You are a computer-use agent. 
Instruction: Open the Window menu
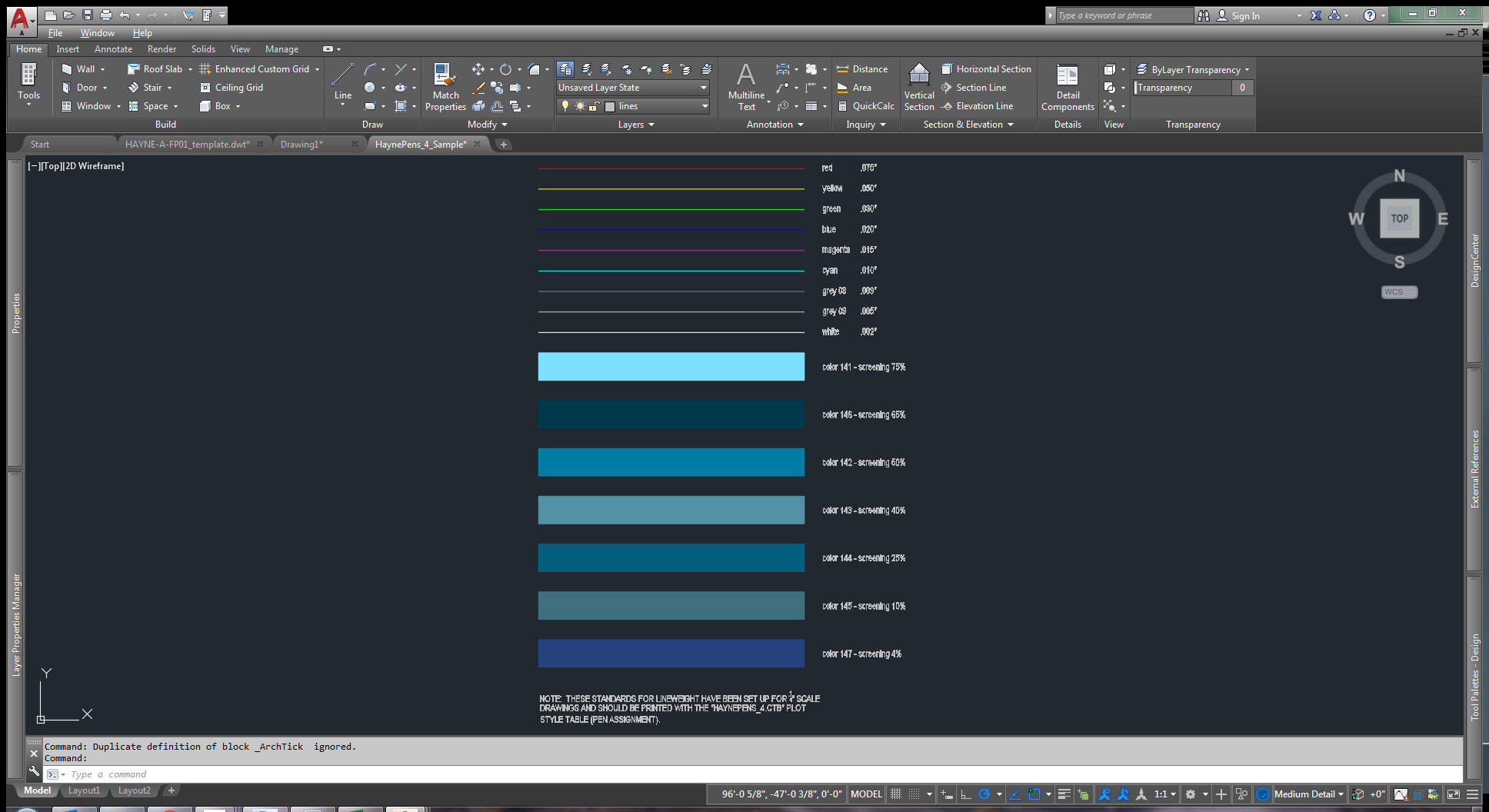[98, 33]
